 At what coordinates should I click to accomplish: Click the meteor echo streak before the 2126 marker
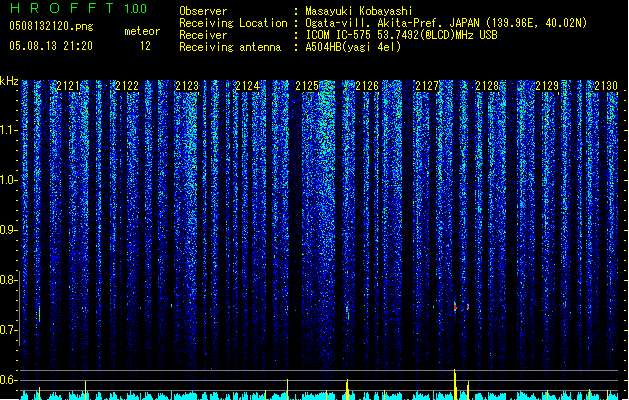pos(347,313)
